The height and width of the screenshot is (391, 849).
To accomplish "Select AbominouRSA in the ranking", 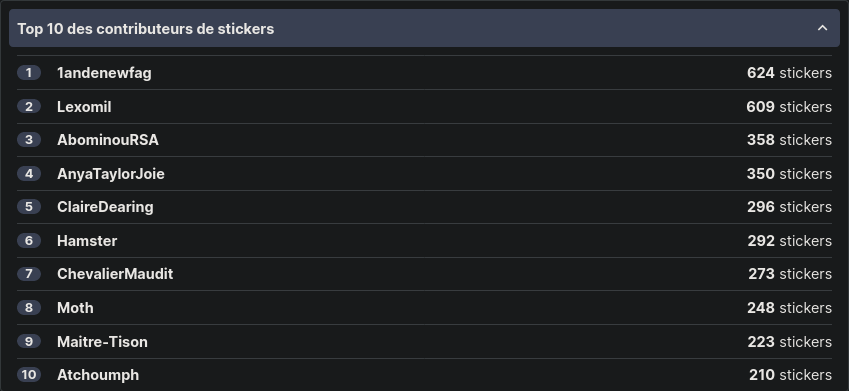I will point(108,140).
